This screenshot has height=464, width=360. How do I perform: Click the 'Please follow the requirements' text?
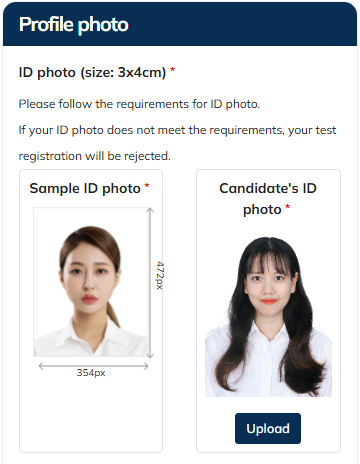tap(139, 104)
